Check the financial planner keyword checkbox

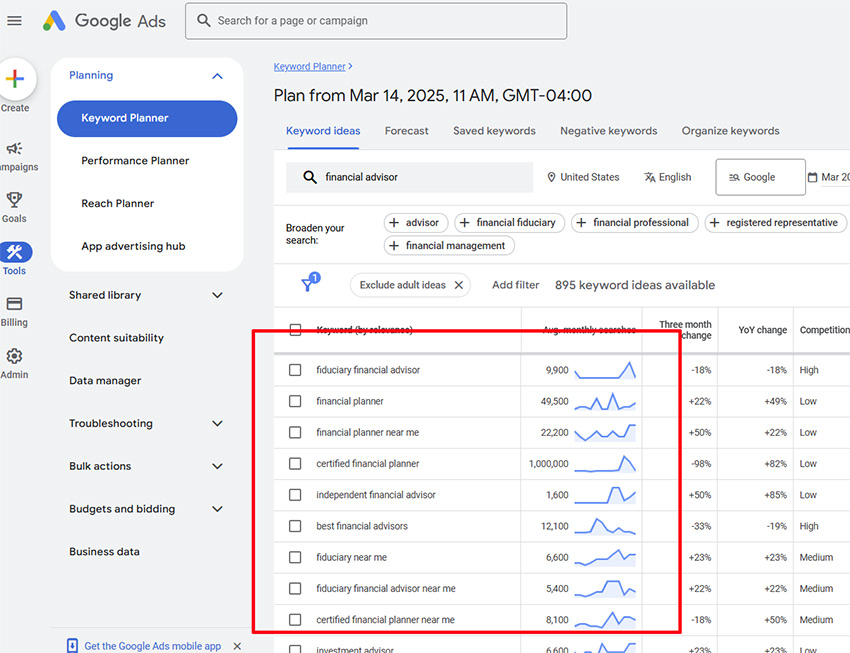[x=295, y=401]
